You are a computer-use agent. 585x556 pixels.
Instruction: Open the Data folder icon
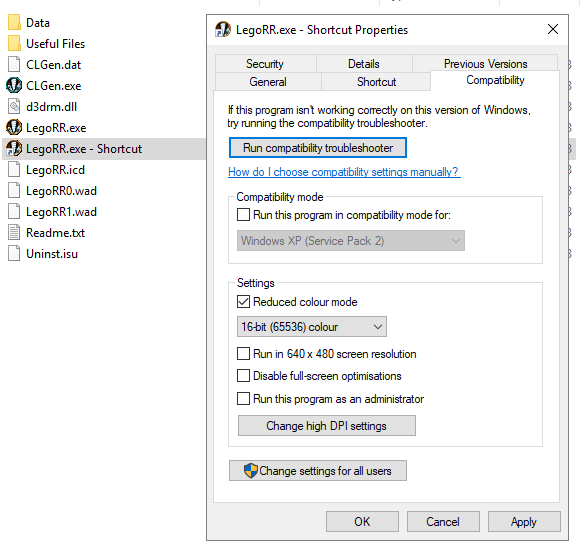pyautogui.click(x=14, y=22)
